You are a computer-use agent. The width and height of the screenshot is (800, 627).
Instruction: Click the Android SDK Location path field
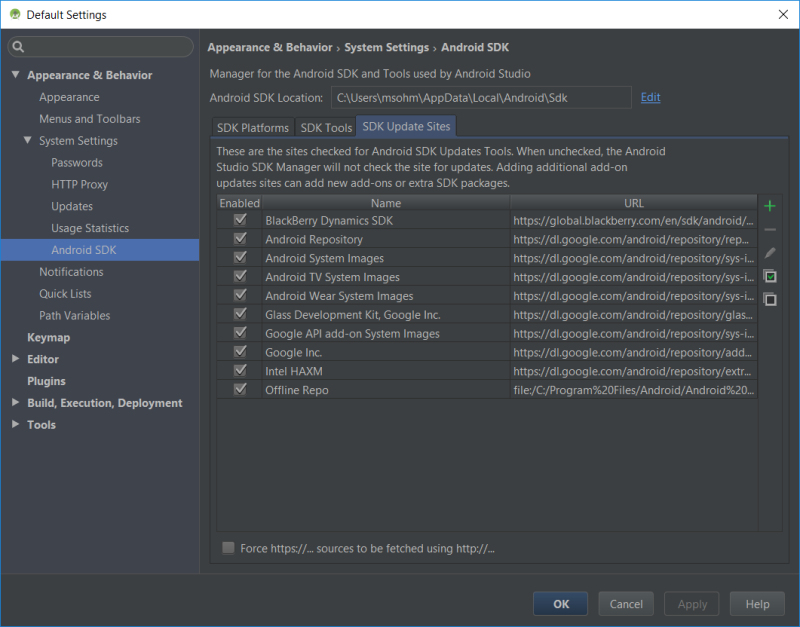click(x=481, y=97)
